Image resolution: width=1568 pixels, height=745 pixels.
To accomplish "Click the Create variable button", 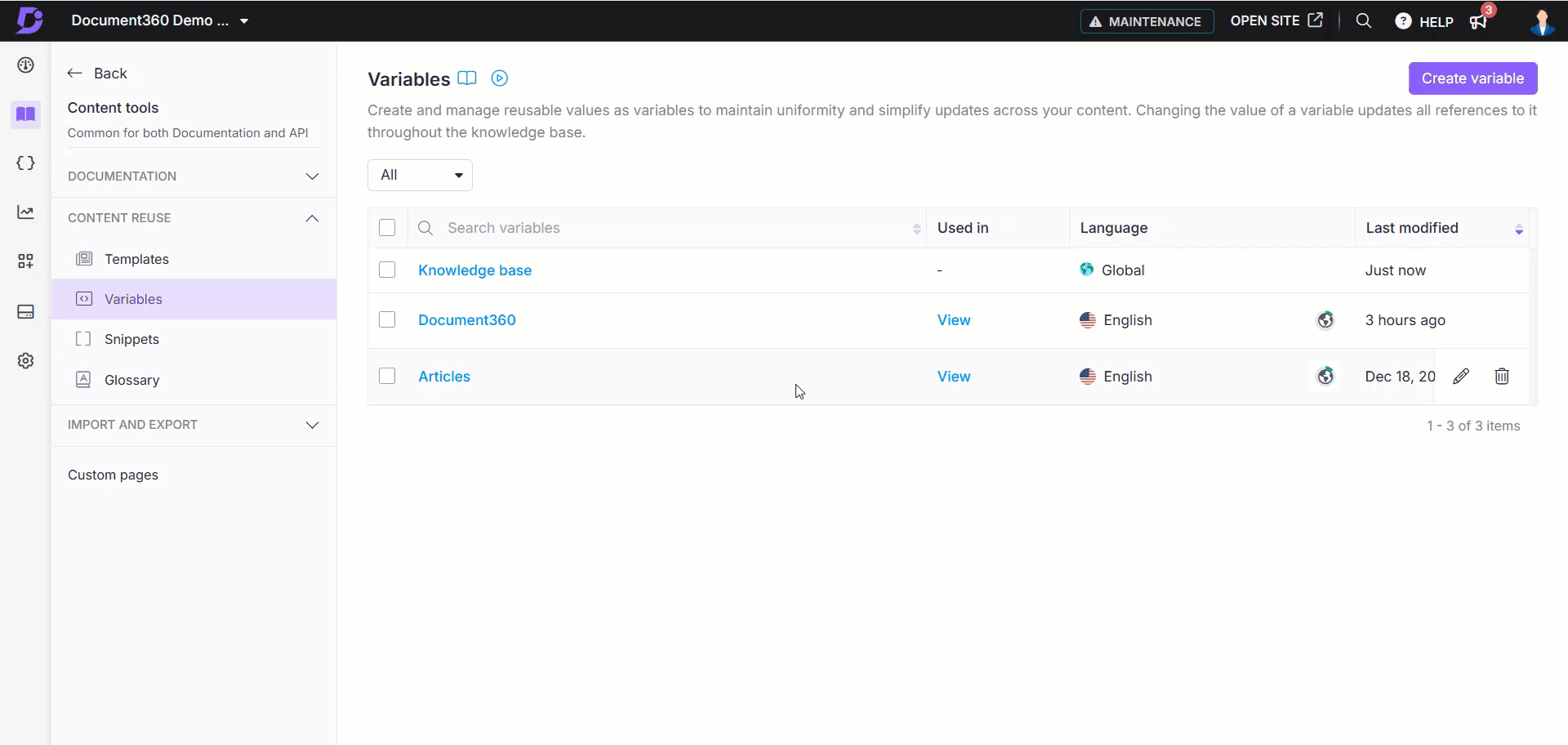I will [1472, 78].
